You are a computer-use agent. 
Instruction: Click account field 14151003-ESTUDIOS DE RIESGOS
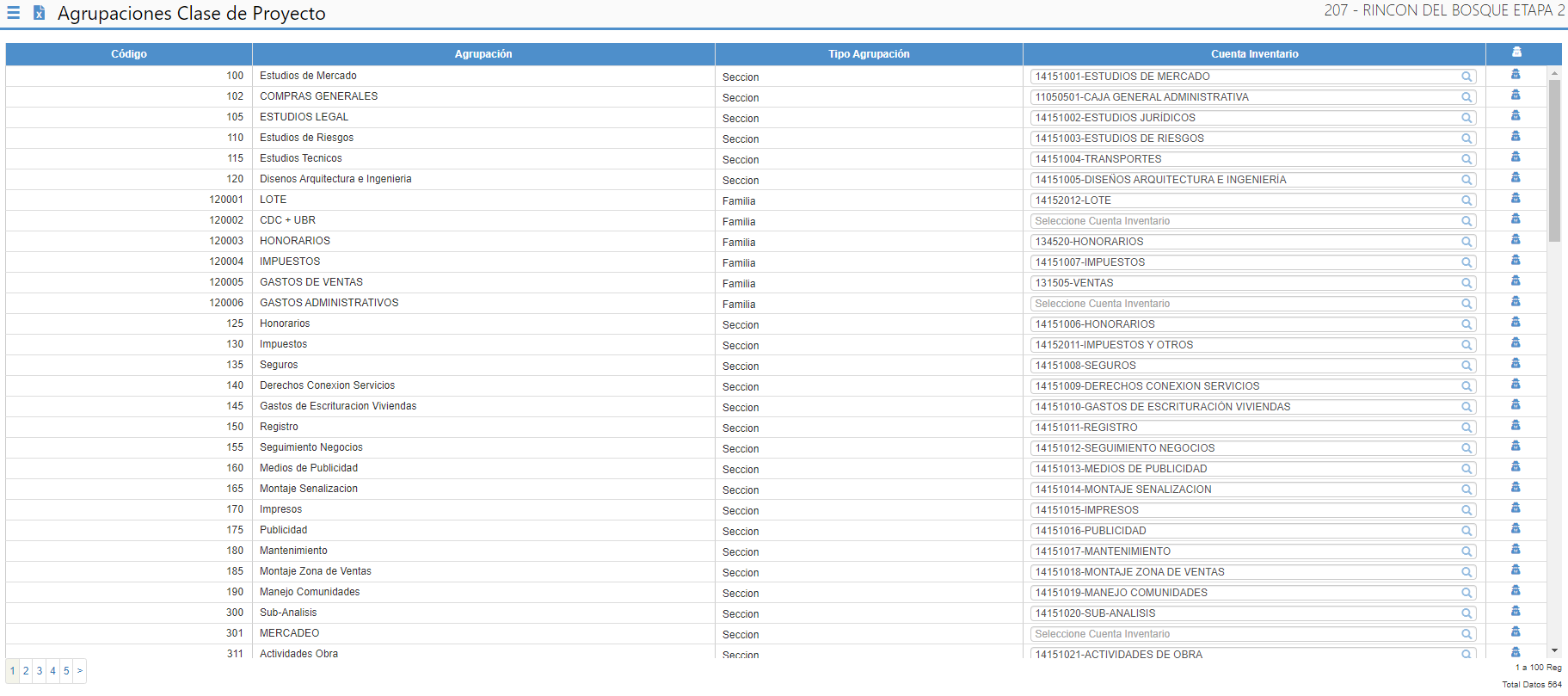point(1253,139)
